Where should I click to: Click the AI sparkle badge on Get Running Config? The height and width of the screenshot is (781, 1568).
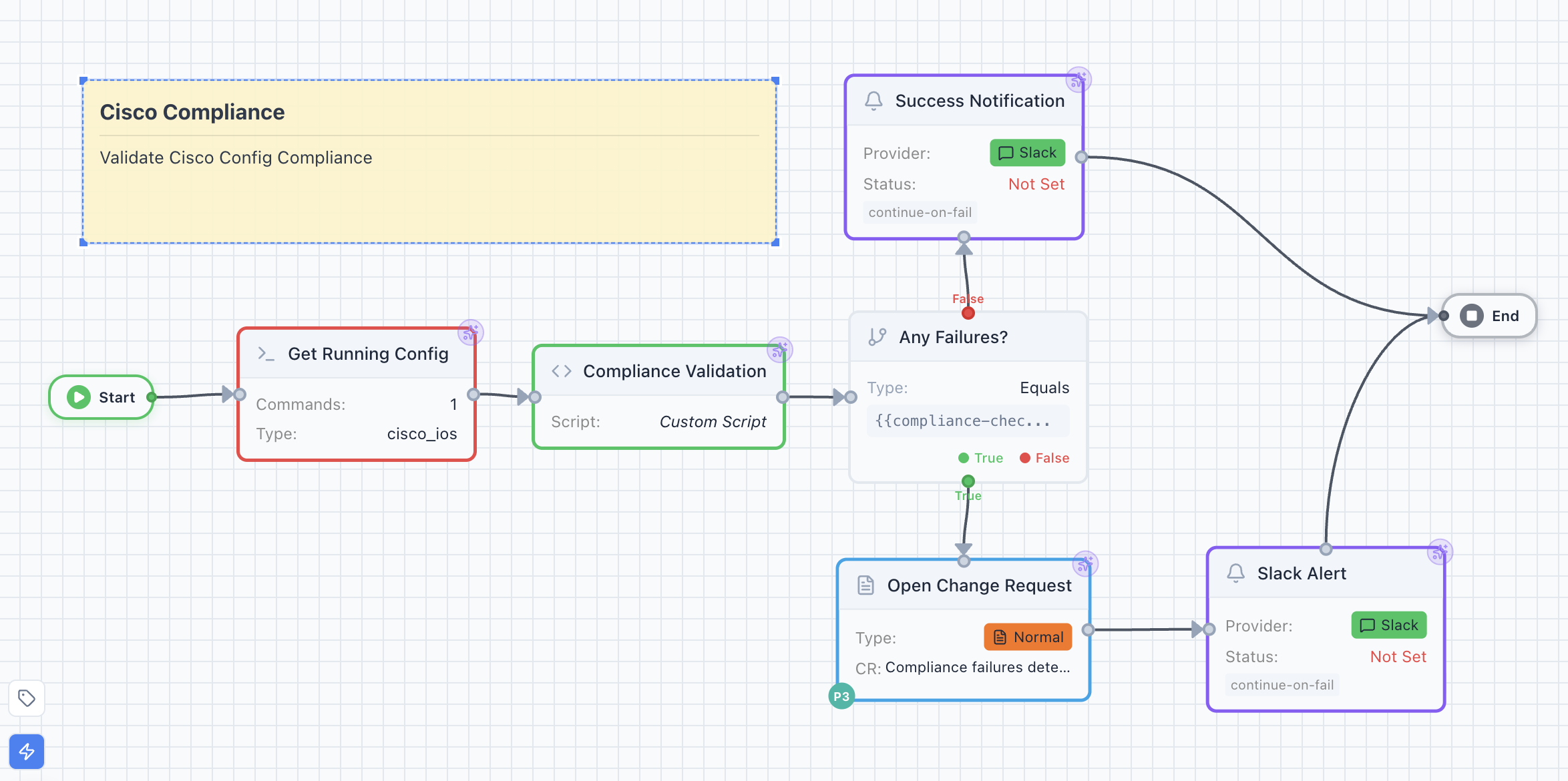[471, 332]
